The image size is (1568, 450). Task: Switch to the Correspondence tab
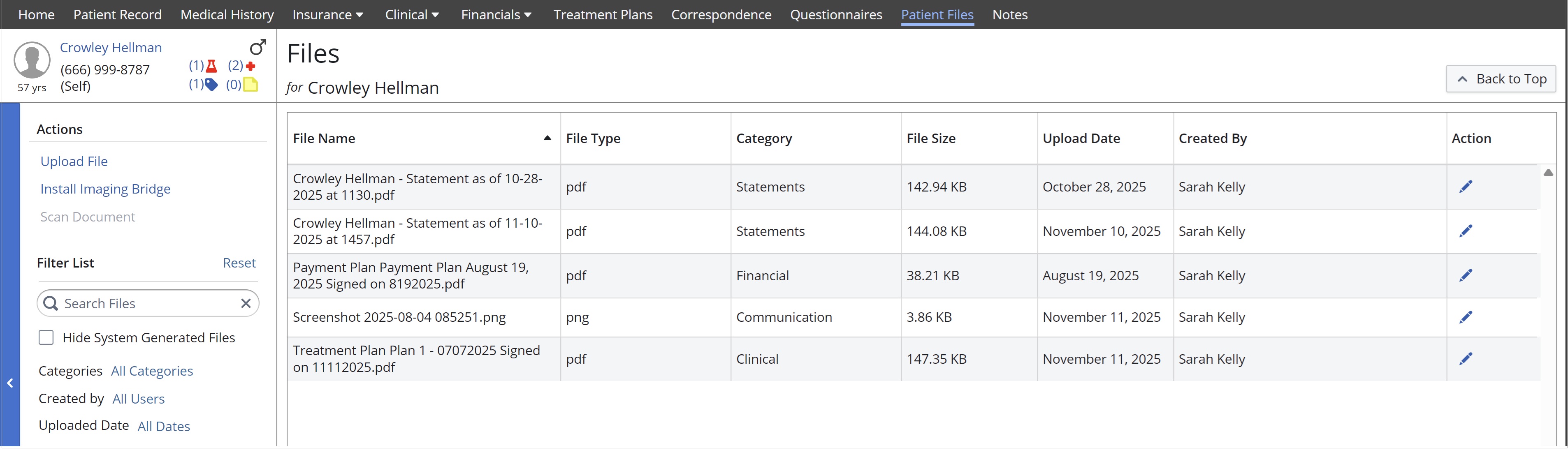(x=721, y=15)
